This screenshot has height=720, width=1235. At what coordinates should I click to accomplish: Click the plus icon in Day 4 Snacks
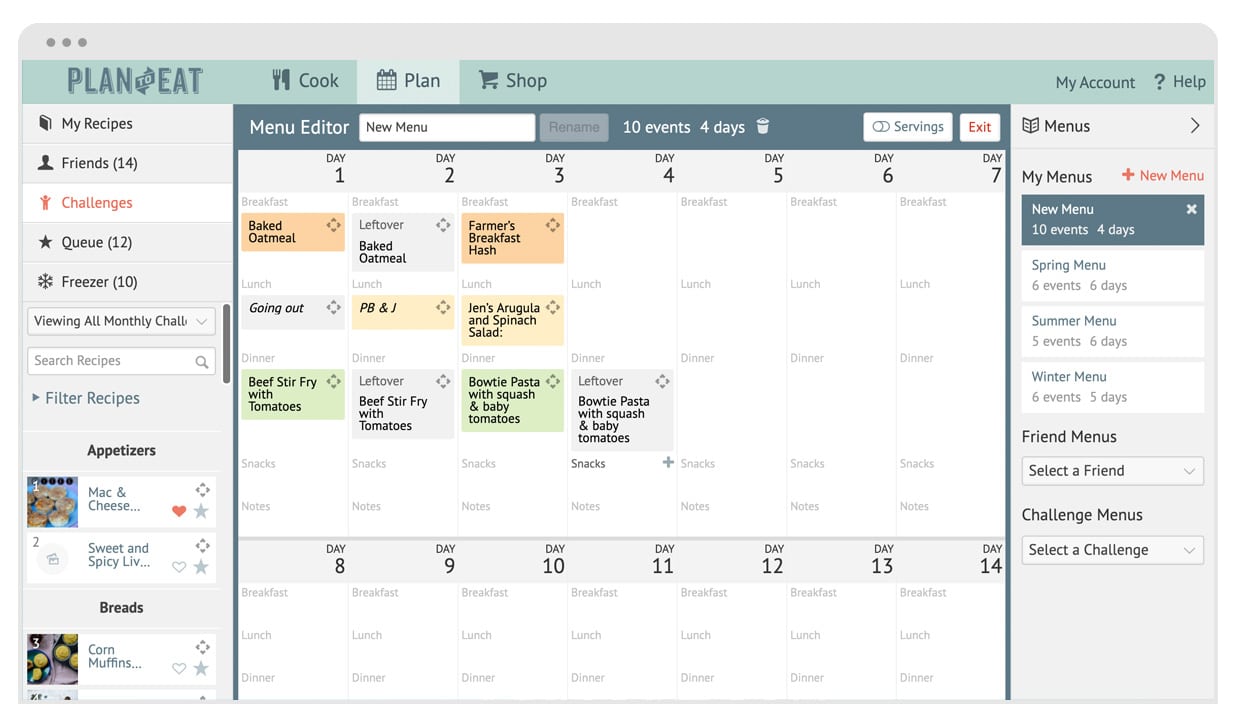pyautogui.click(x=668, y=462)
